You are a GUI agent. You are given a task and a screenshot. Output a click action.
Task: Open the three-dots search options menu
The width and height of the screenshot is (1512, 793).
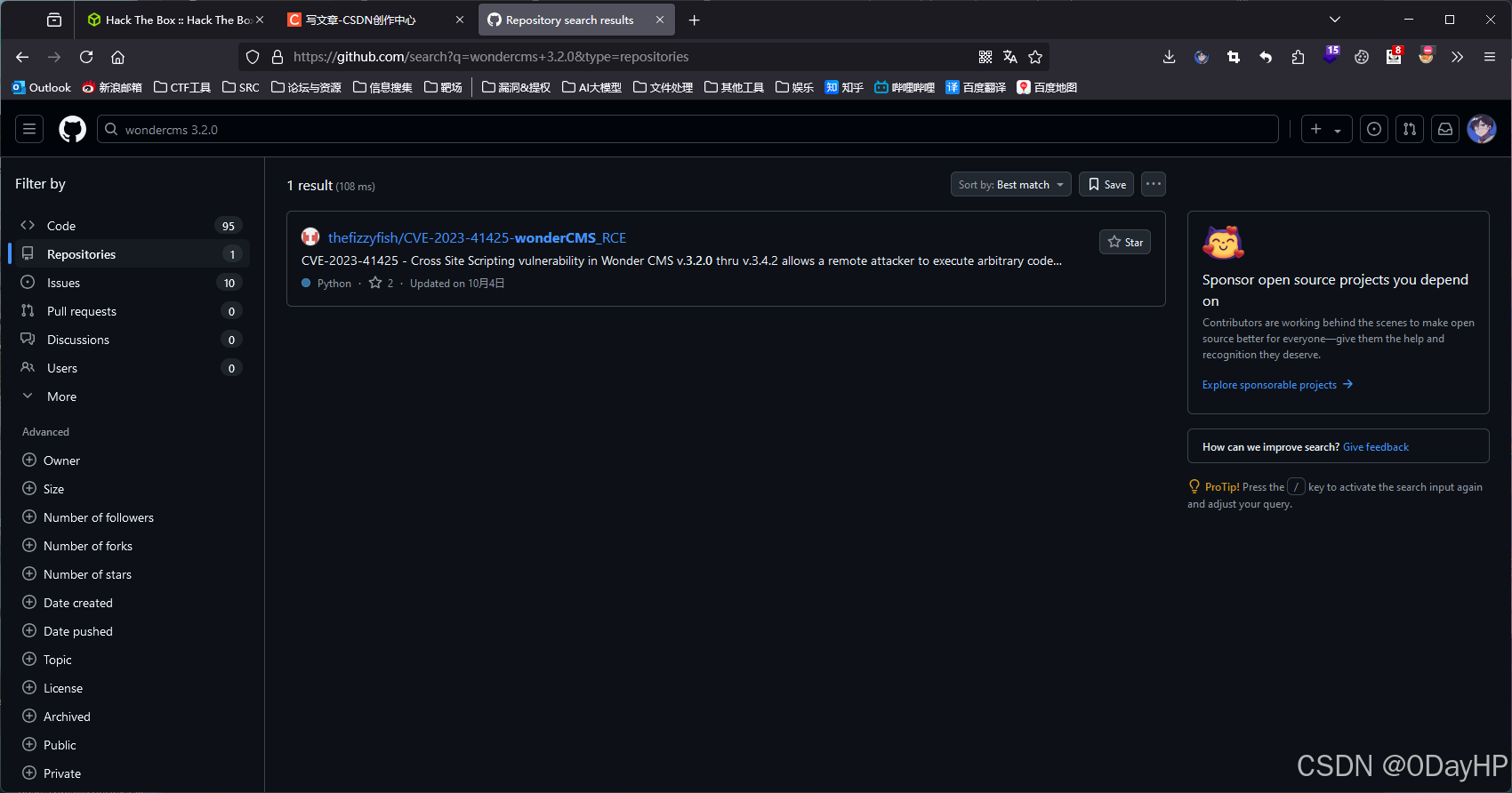[x=1154, y=184]
